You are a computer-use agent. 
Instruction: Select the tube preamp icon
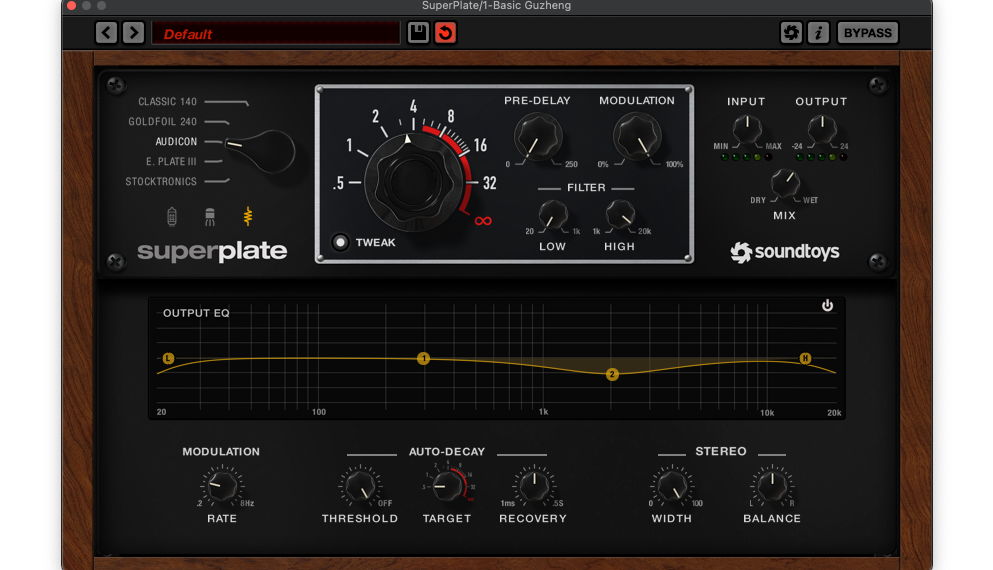pos(170,216)
